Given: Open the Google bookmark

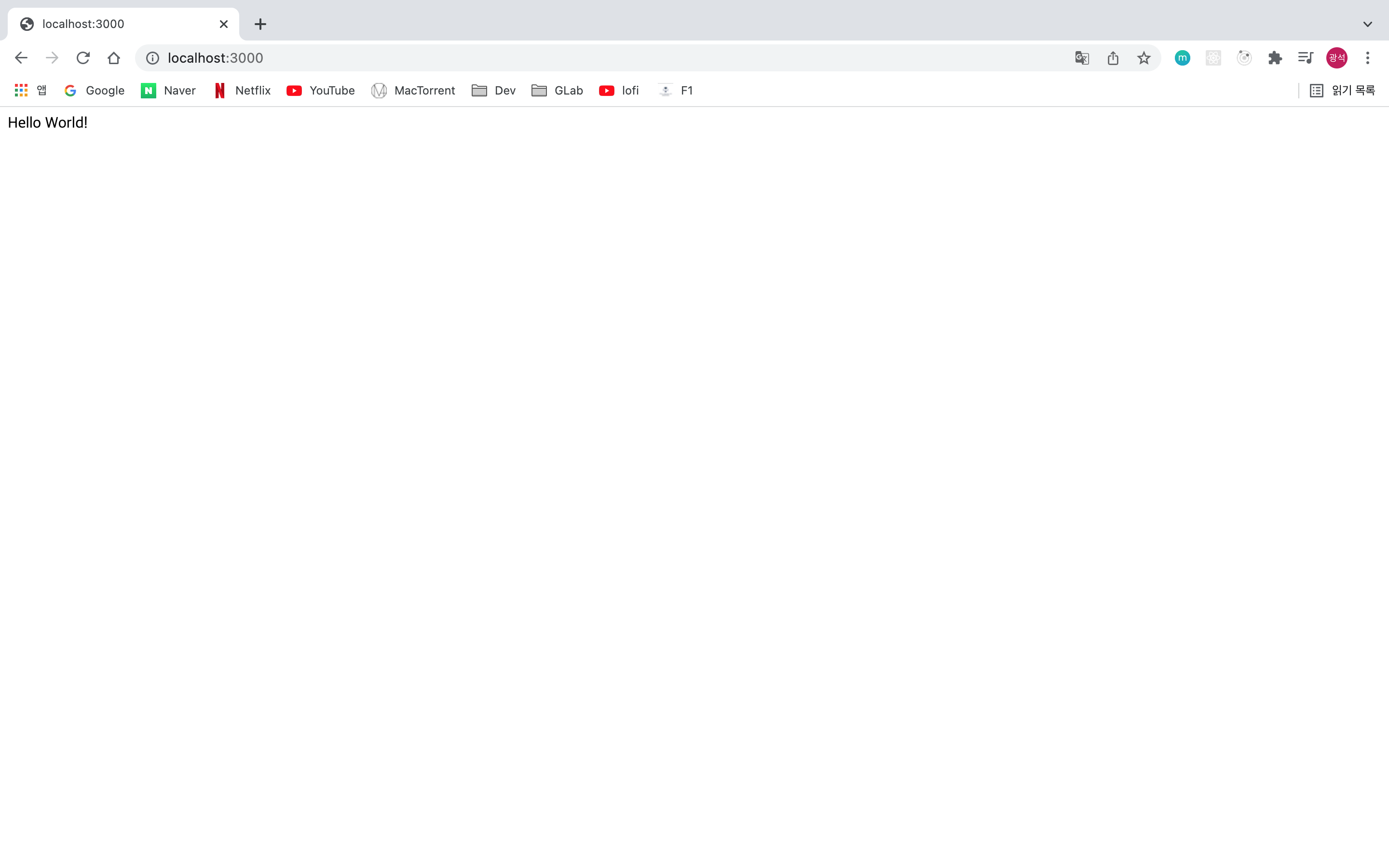Looking at the screenshot, I should [x=95, y=90].
